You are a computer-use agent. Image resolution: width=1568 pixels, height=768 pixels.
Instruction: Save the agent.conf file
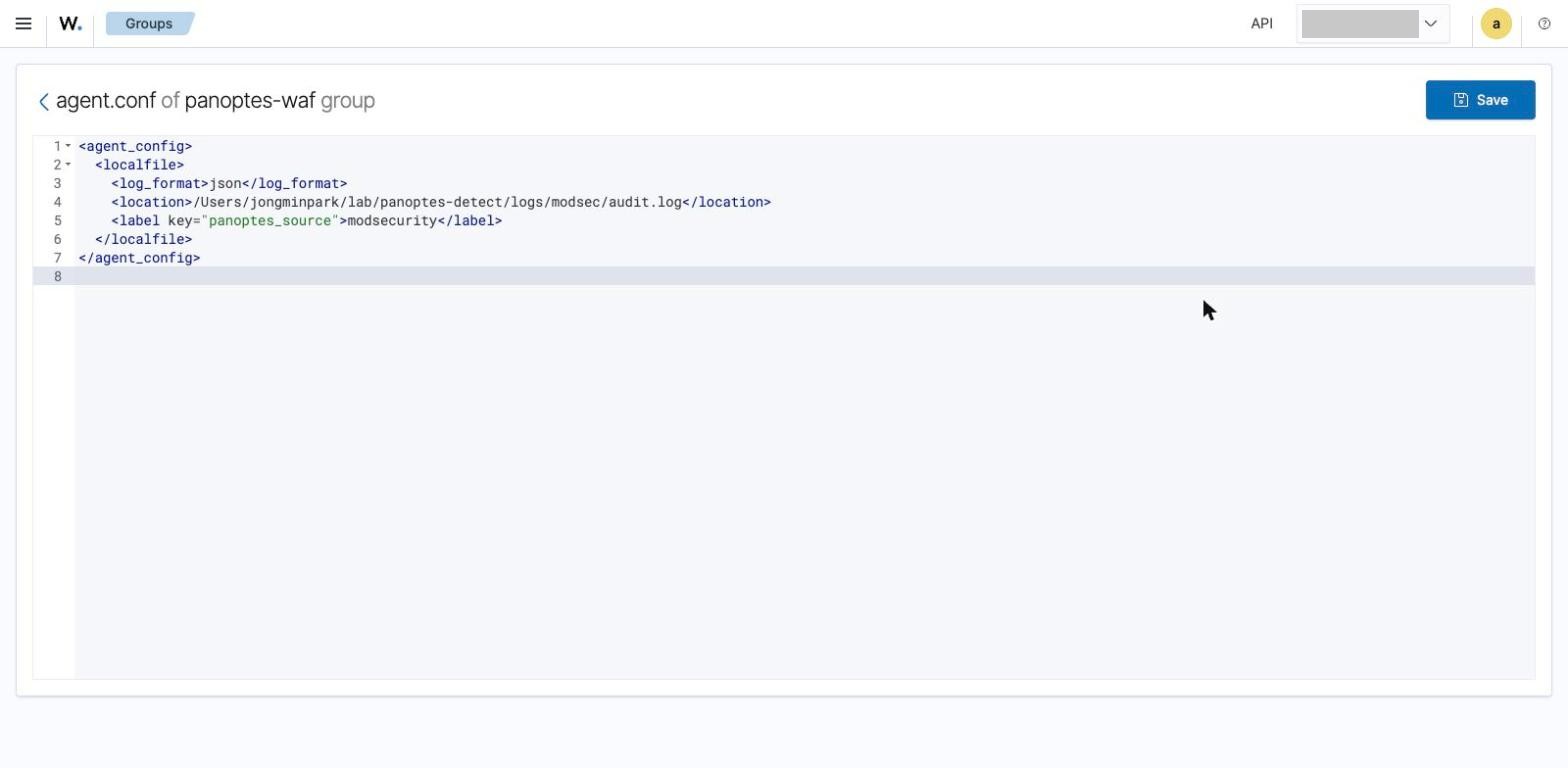[1480, 100]
